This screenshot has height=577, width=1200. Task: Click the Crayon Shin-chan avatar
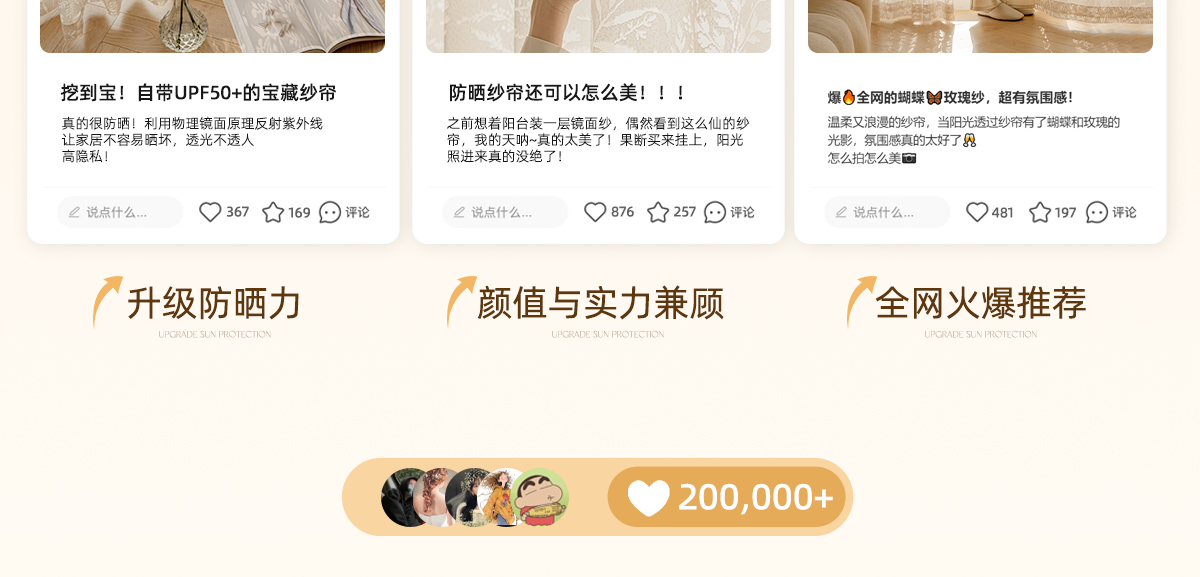541,497
